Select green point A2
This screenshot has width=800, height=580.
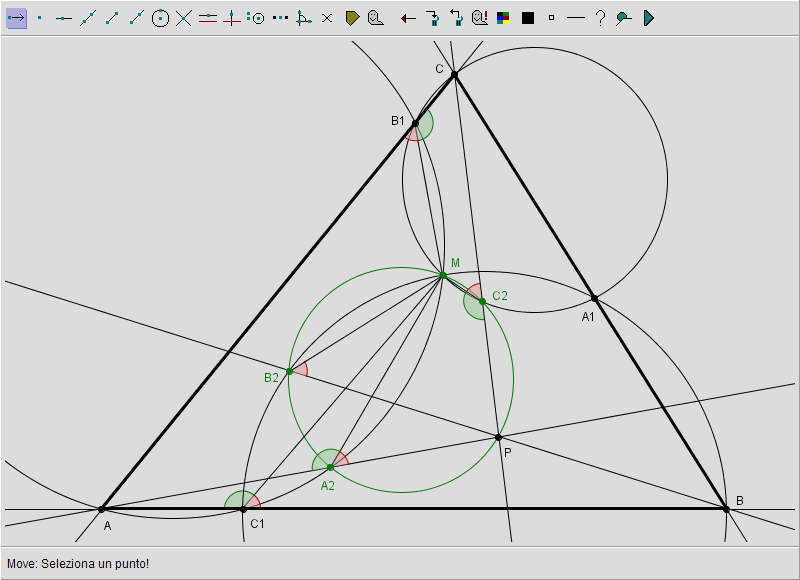[330, 467]
